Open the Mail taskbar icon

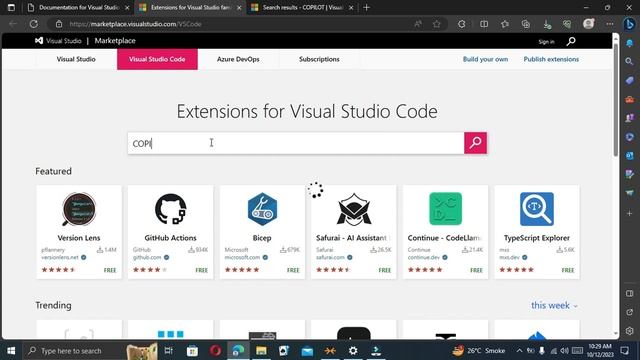click(x=307, y=351)
